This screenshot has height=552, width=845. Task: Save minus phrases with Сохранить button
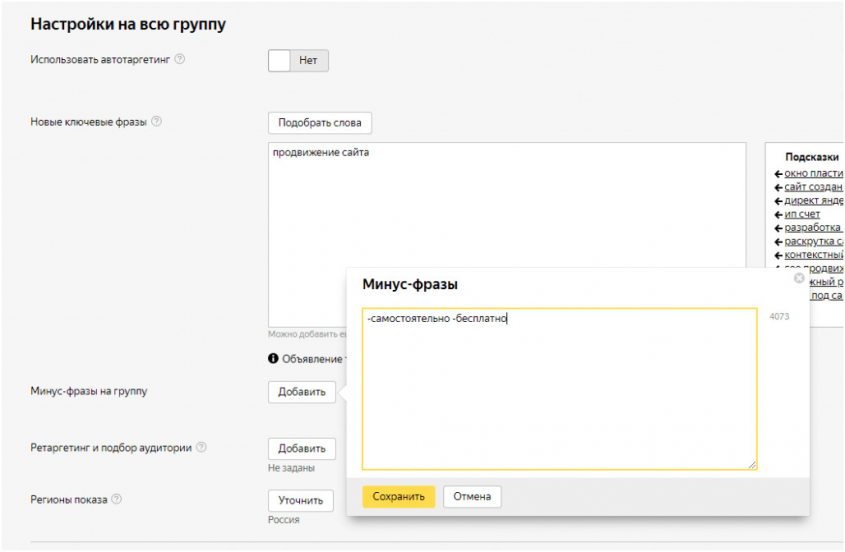398,497
